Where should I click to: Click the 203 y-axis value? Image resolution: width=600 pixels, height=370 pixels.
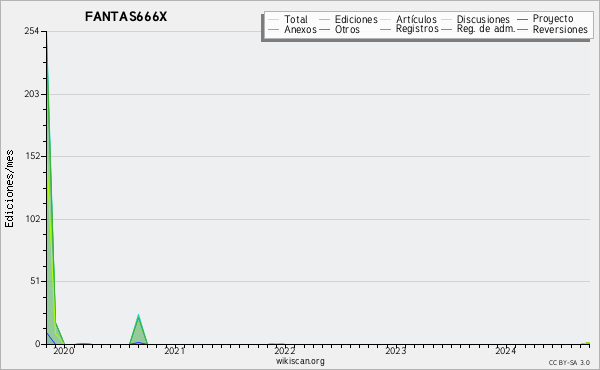32,94
